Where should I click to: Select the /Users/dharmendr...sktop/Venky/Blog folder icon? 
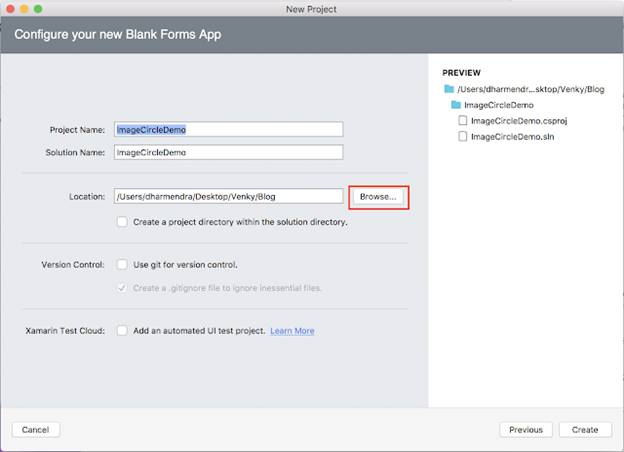coord(449,89)
